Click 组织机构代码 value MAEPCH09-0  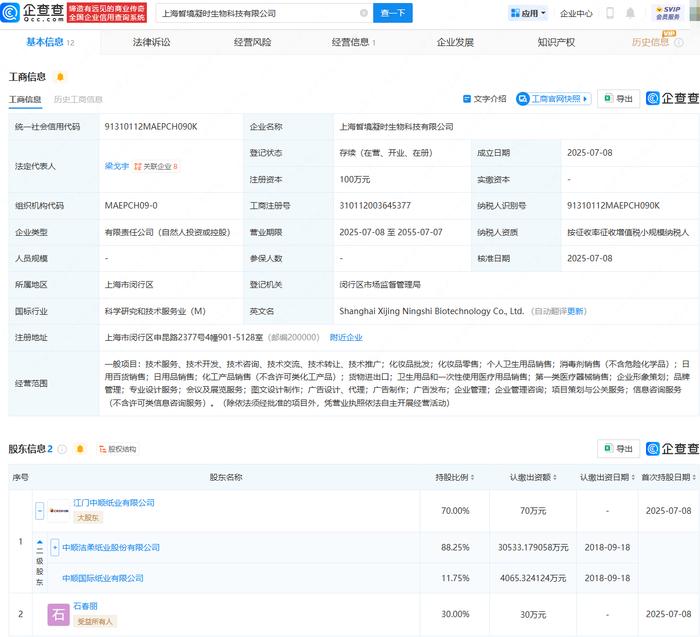(x=131, y=206)
